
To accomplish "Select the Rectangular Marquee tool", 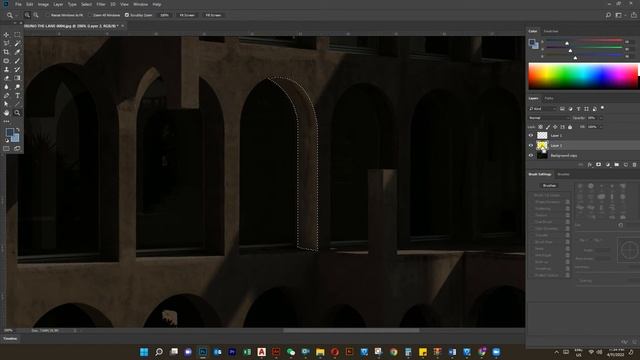I will [x=17, y=35].
